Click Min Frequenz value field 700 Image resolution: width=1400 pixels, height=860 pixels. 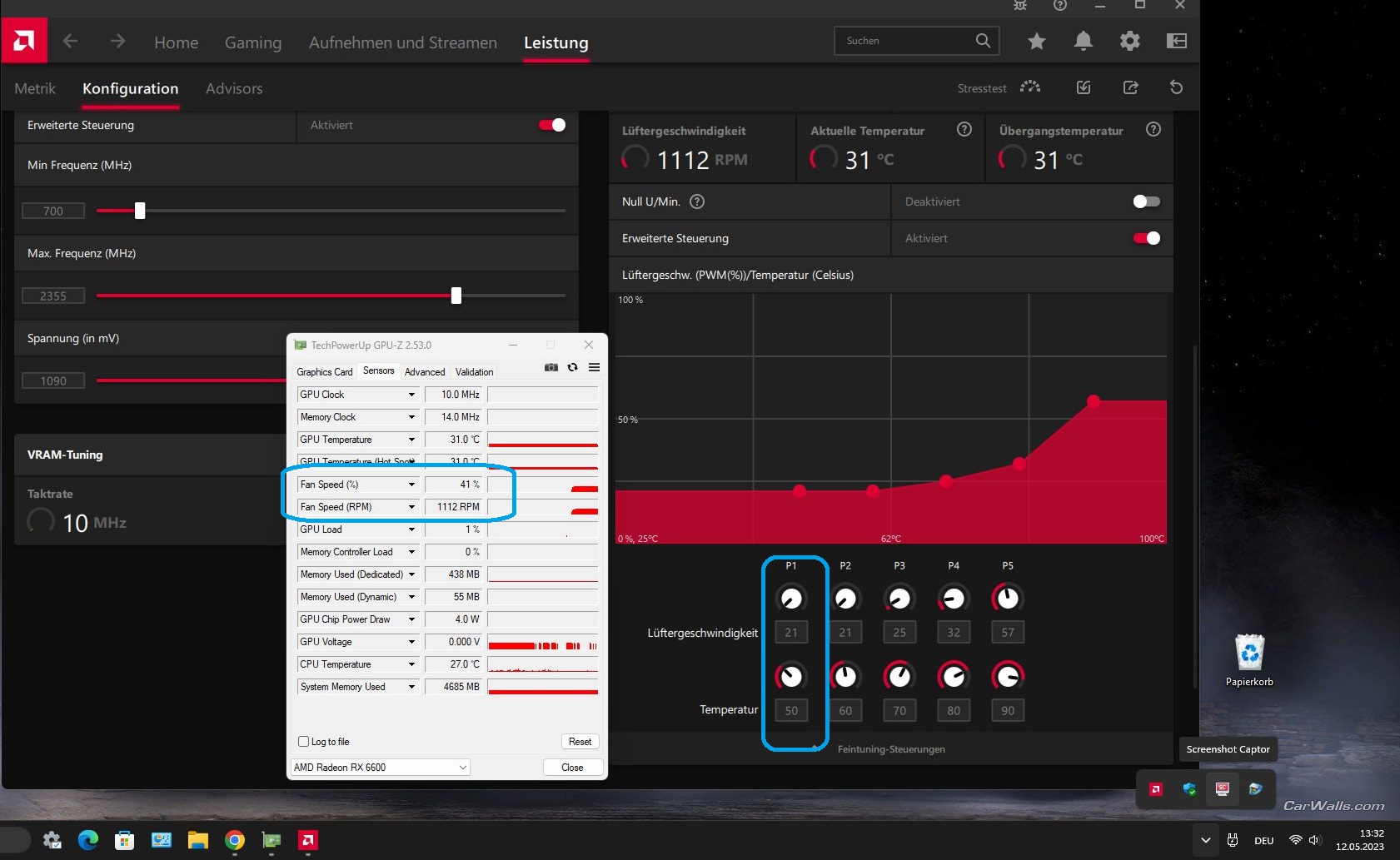pos(53,211)
